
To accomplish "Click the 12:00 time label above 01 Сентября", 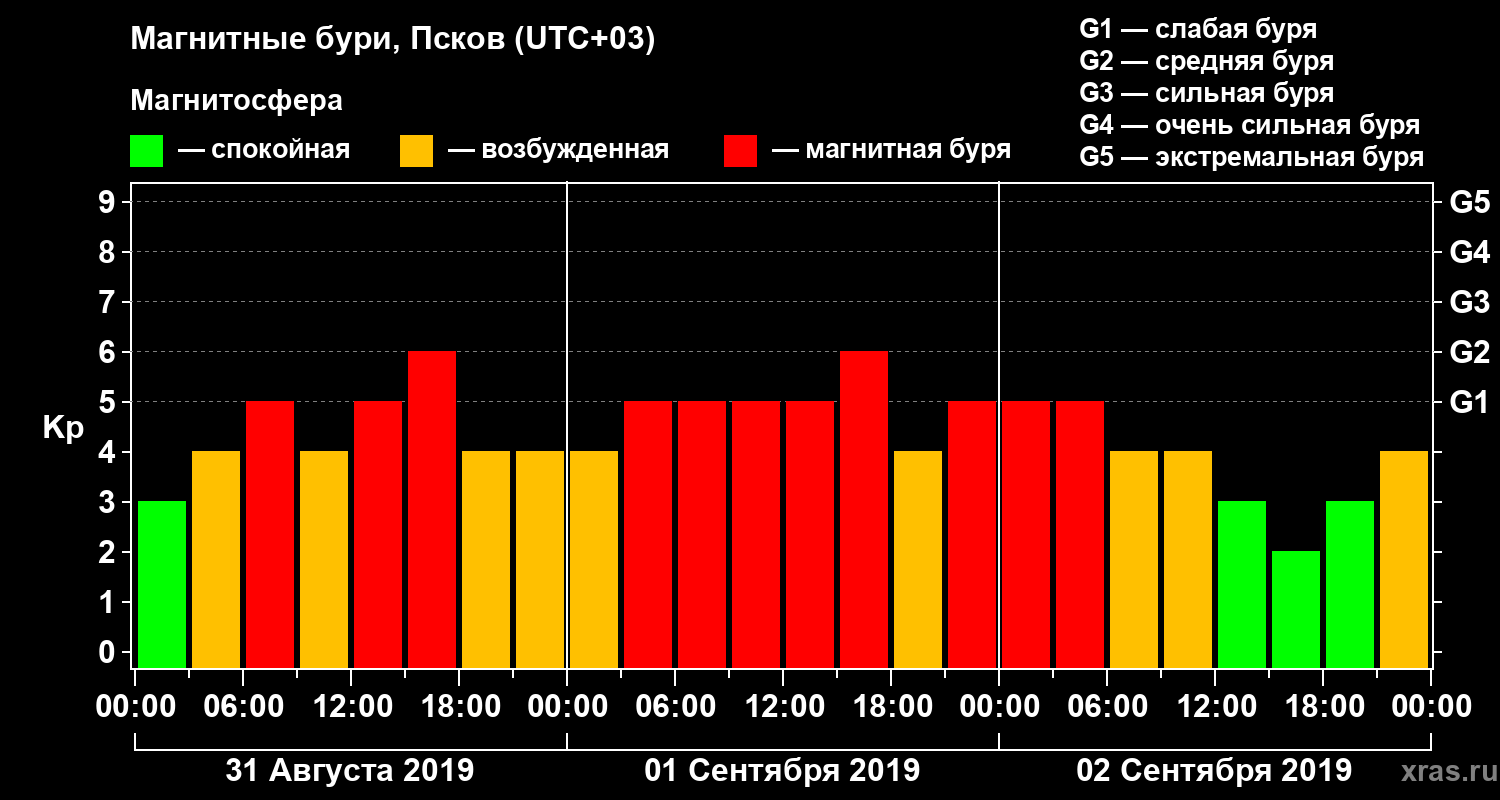I will pos(783,706).
